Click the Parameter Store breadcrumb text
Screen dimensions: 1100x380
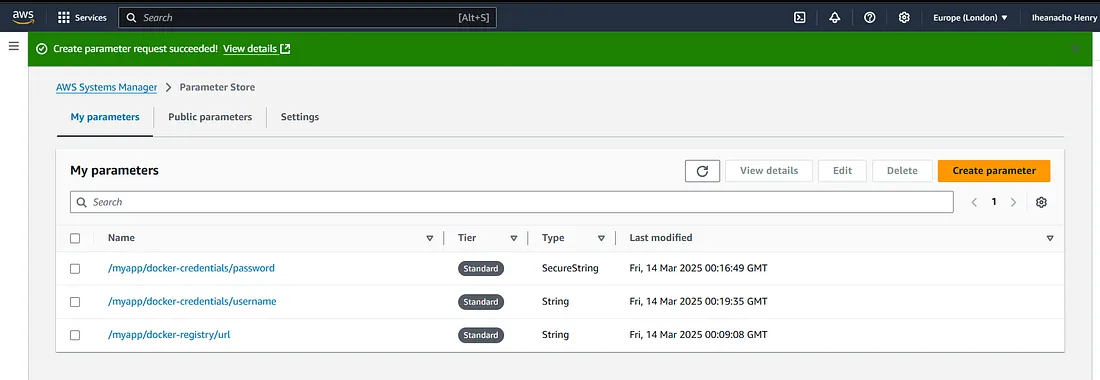tap(217, 87)
